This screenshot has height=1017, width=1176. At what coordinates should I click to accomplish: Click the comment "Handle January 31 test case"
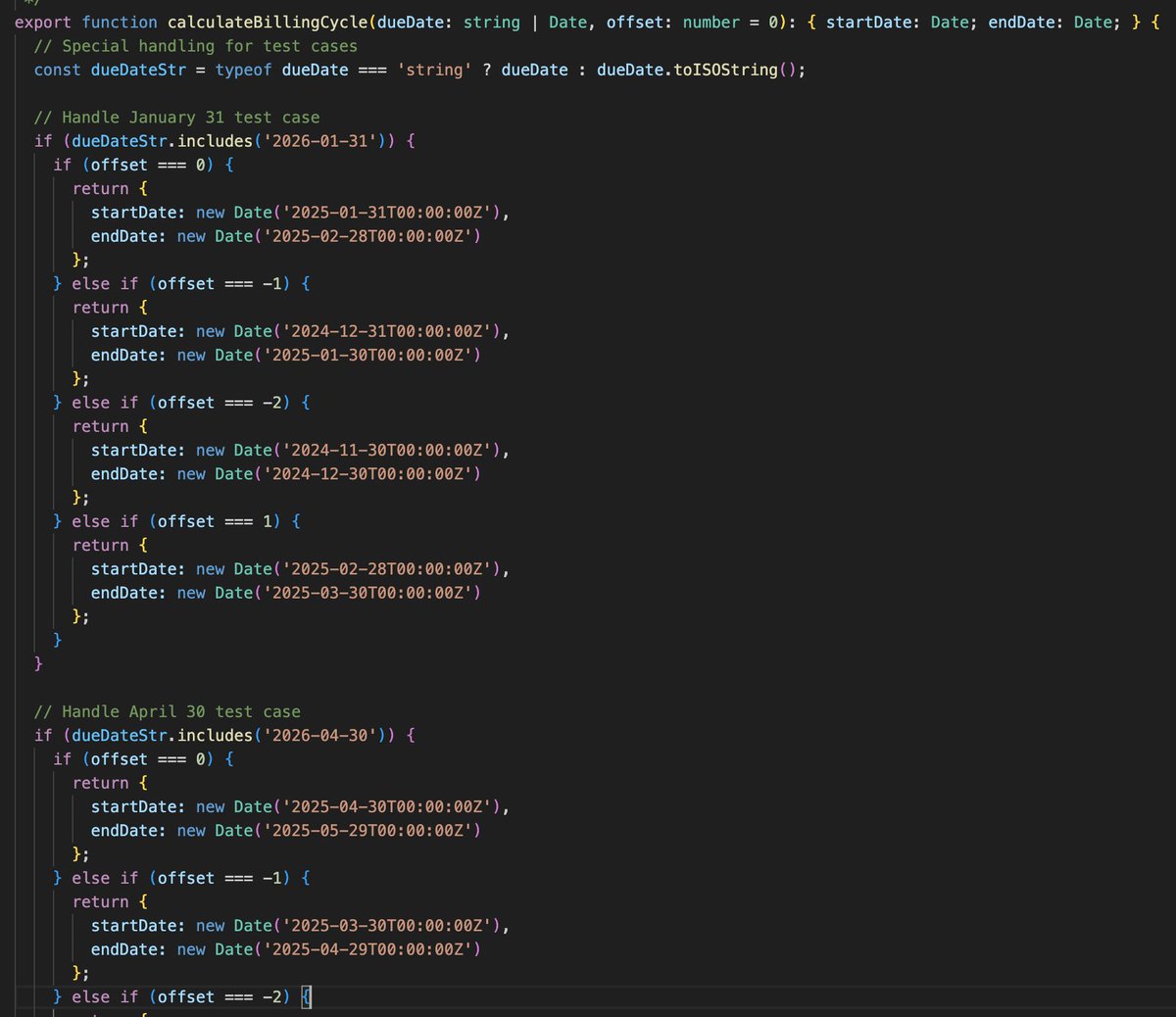[x=176, y=118]
